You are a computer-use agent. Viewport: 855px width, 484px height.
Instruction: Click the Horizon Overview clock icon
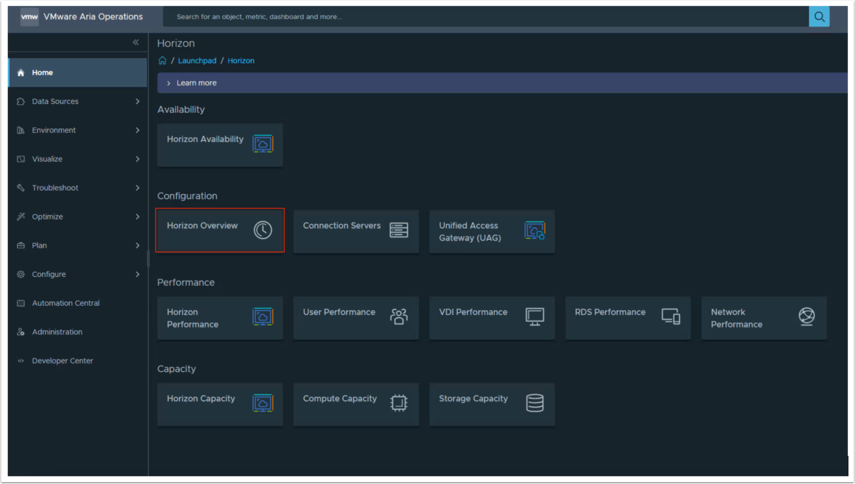[x=262, y=230]
